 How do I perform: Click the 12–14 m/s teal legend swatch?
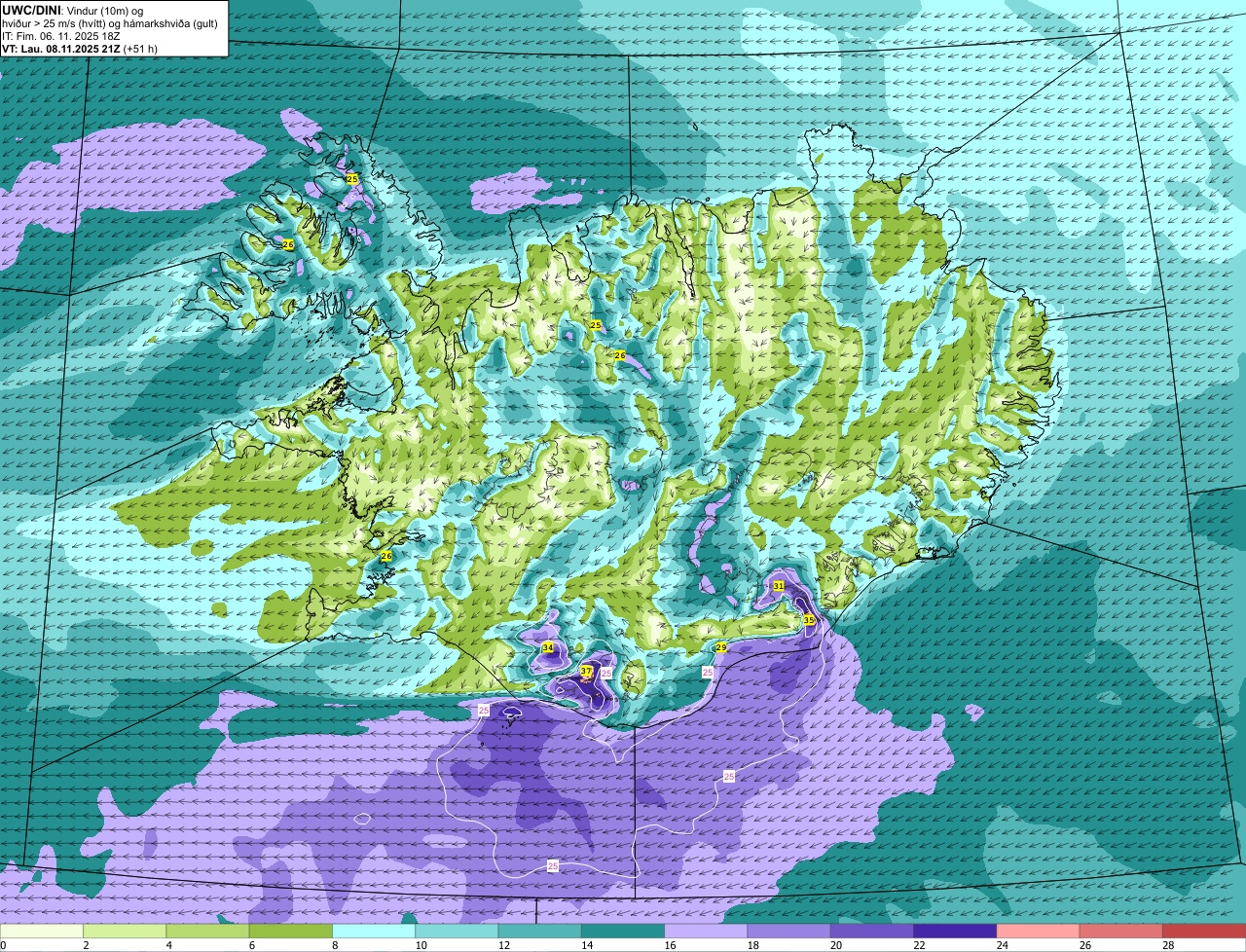point(540,931)
